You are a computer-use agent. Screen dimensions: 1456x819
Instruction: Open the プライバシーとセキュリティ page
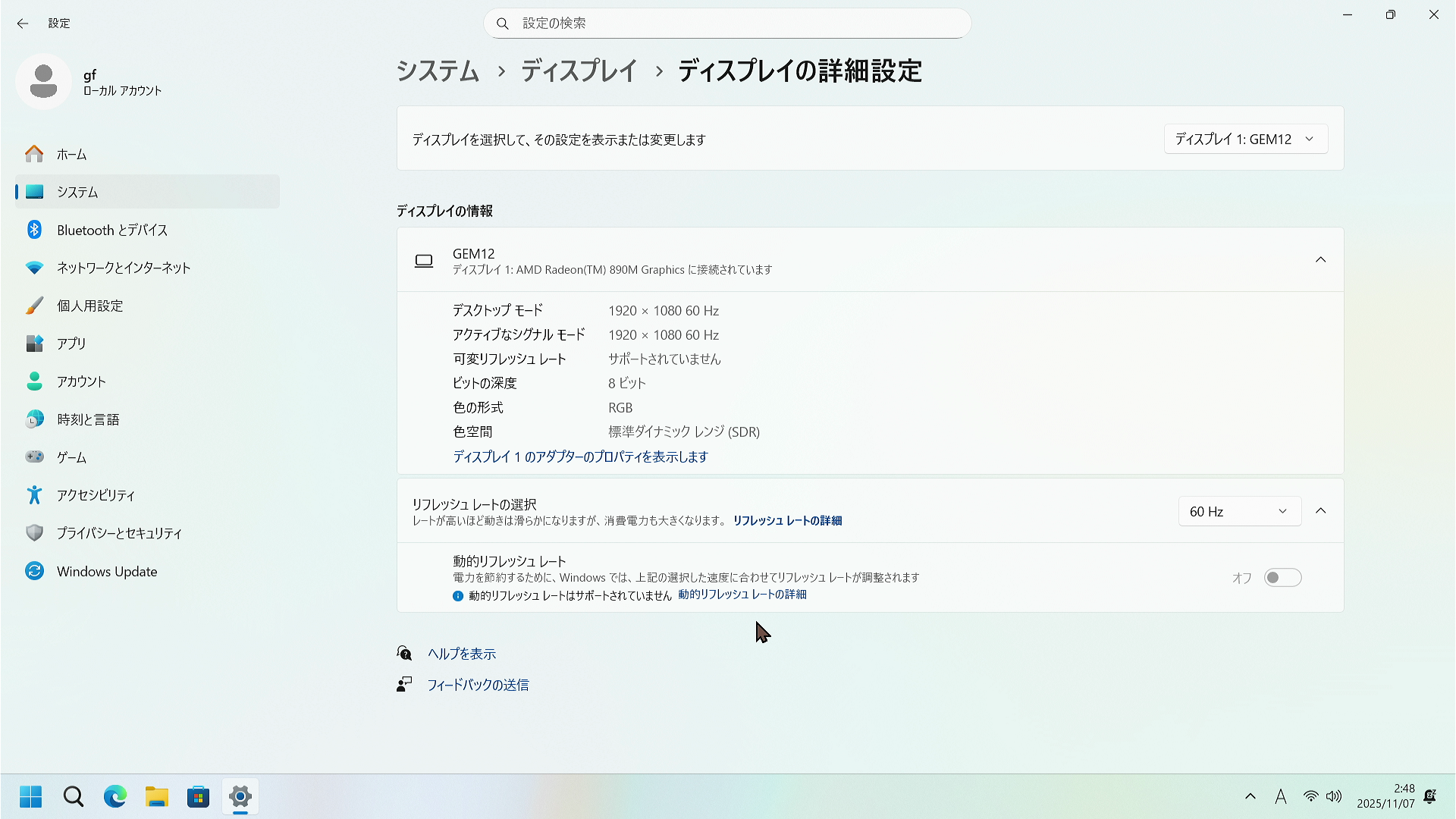pos(119,533)
